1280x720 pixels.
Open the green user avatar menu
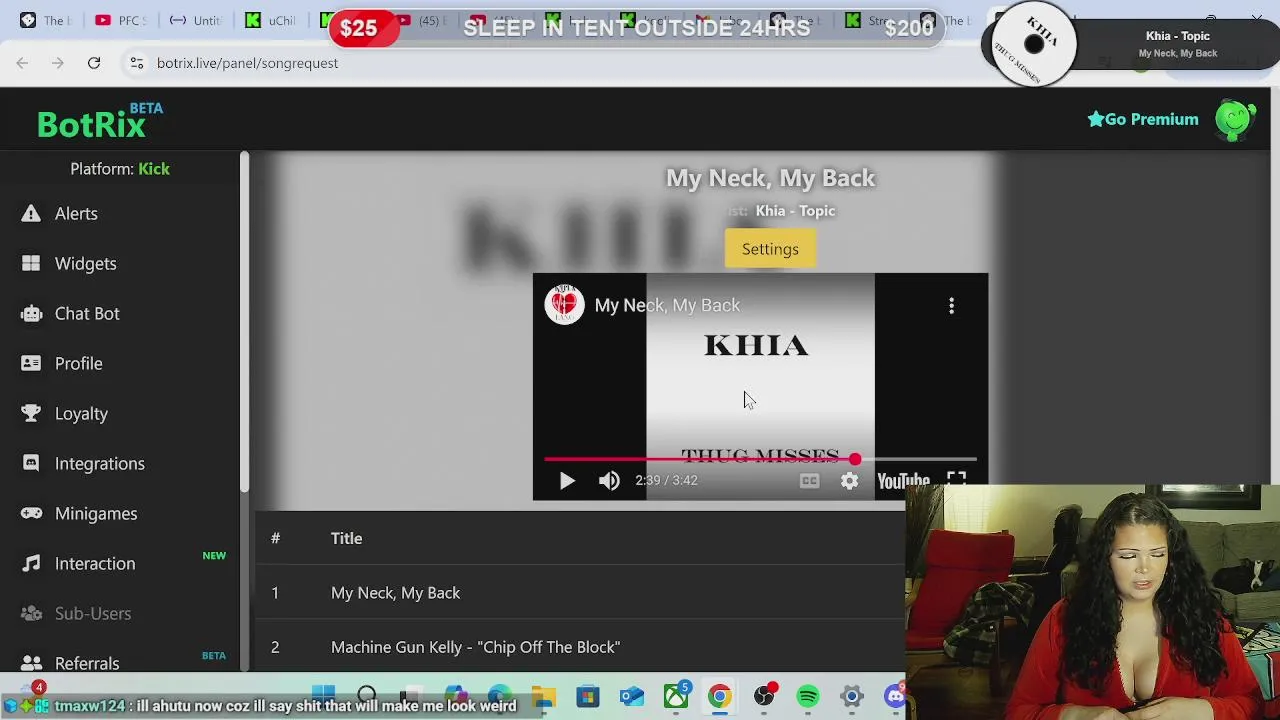pos(1236,119)
